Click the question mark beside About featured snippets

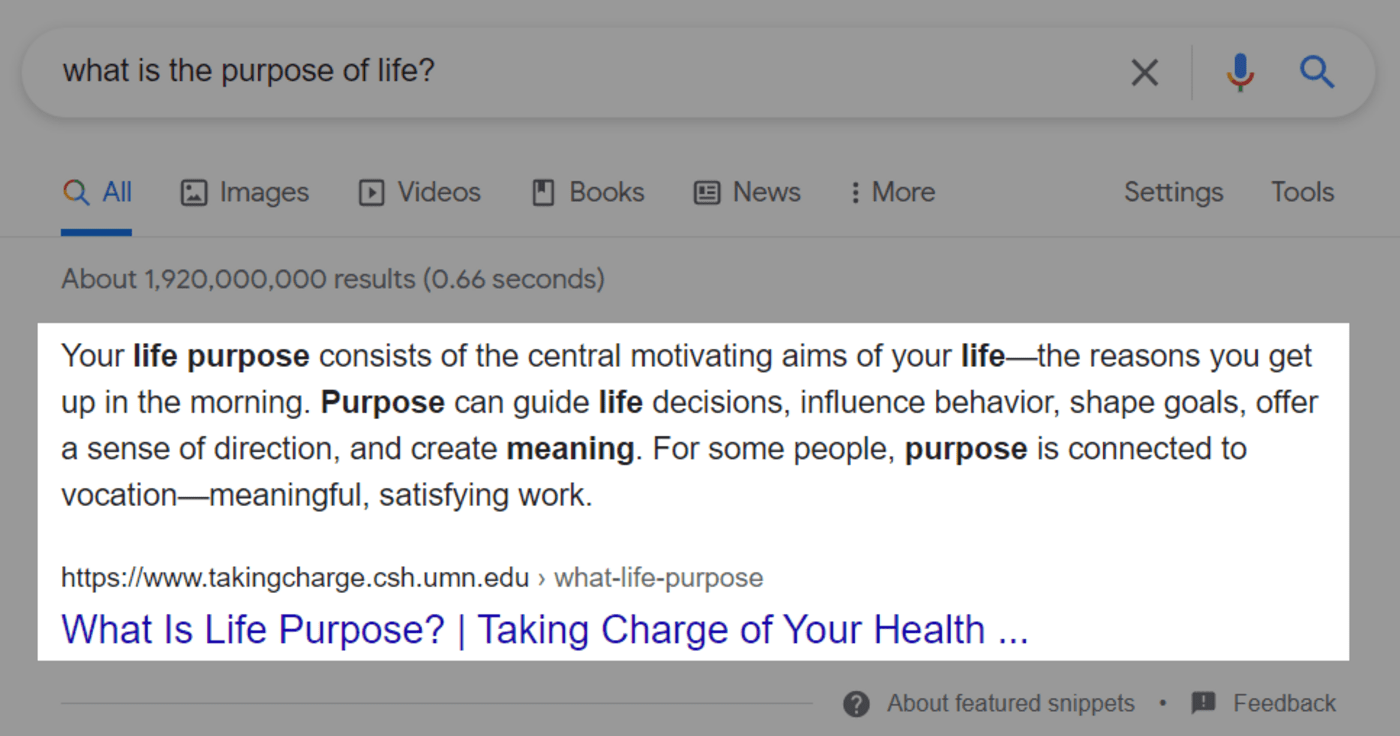point(857,703)
